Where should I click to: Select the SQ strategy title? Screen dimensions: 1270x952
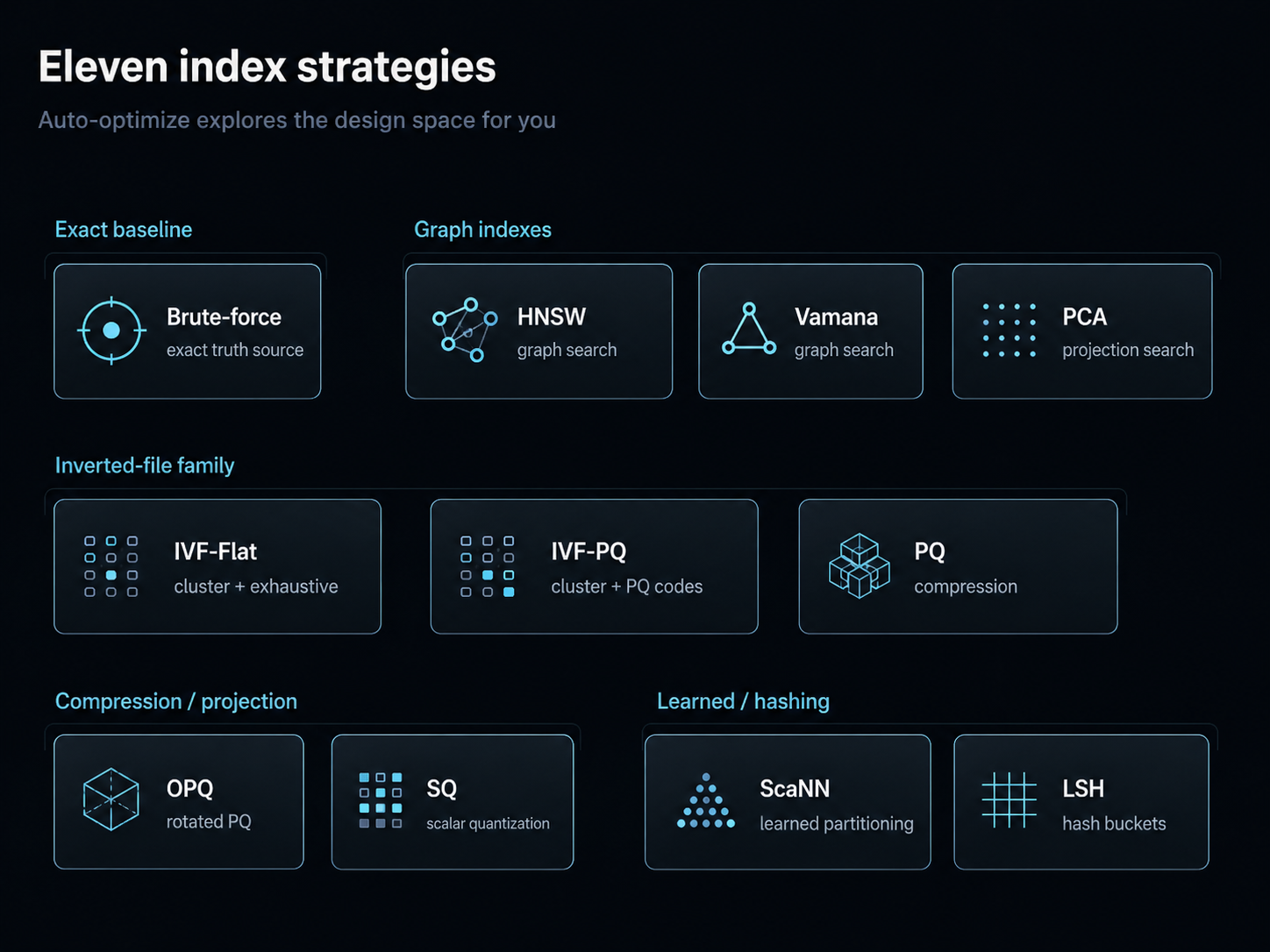(442, 788)
